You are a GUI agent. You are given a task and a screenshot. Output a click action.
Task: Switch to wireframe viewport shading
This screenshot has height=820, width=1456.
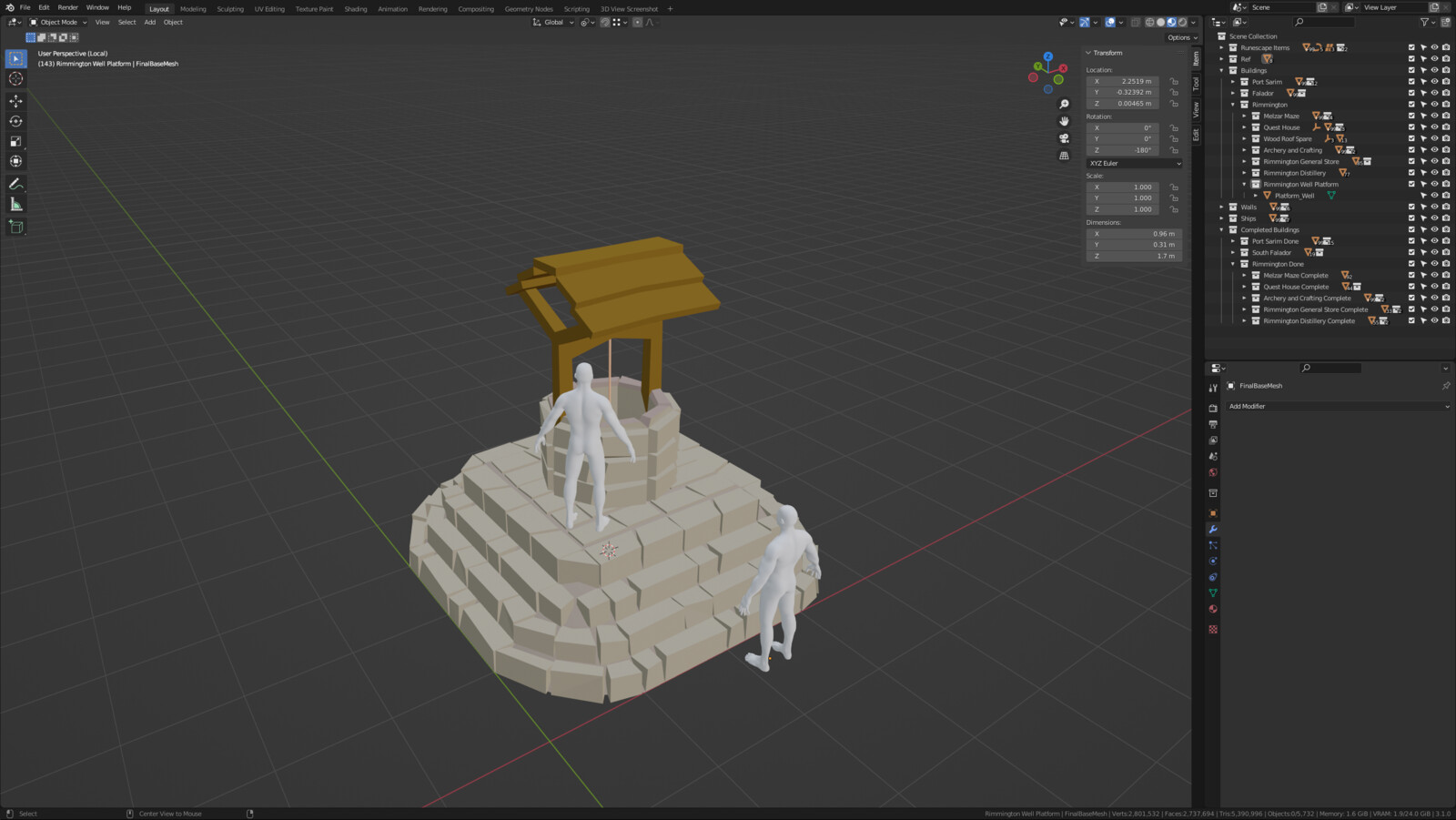pos(1149,22)
